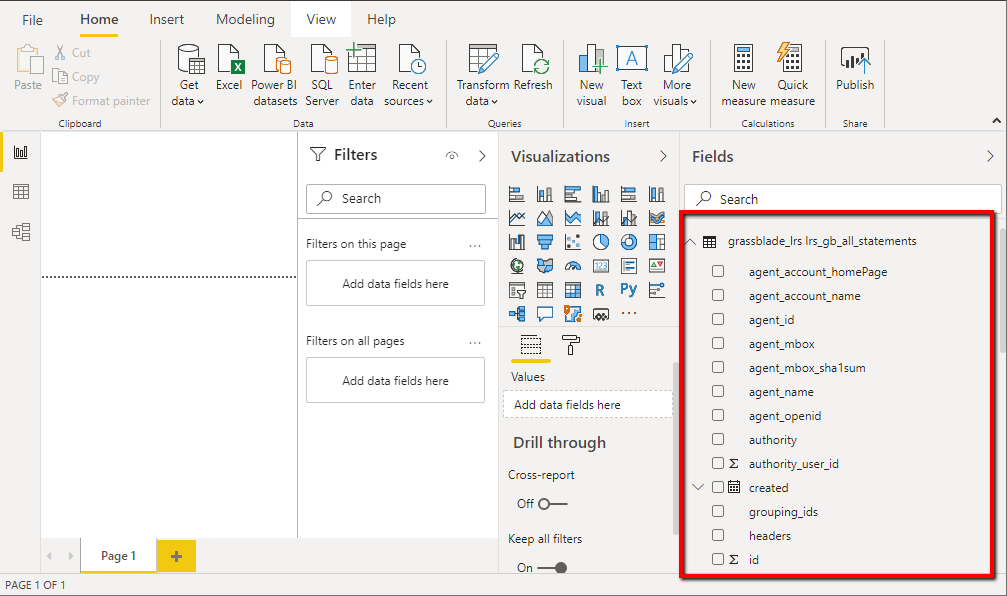Select the Page 1 report tab
The width and height of the screenshot is (1007, 596).
(x=118, y=556)
